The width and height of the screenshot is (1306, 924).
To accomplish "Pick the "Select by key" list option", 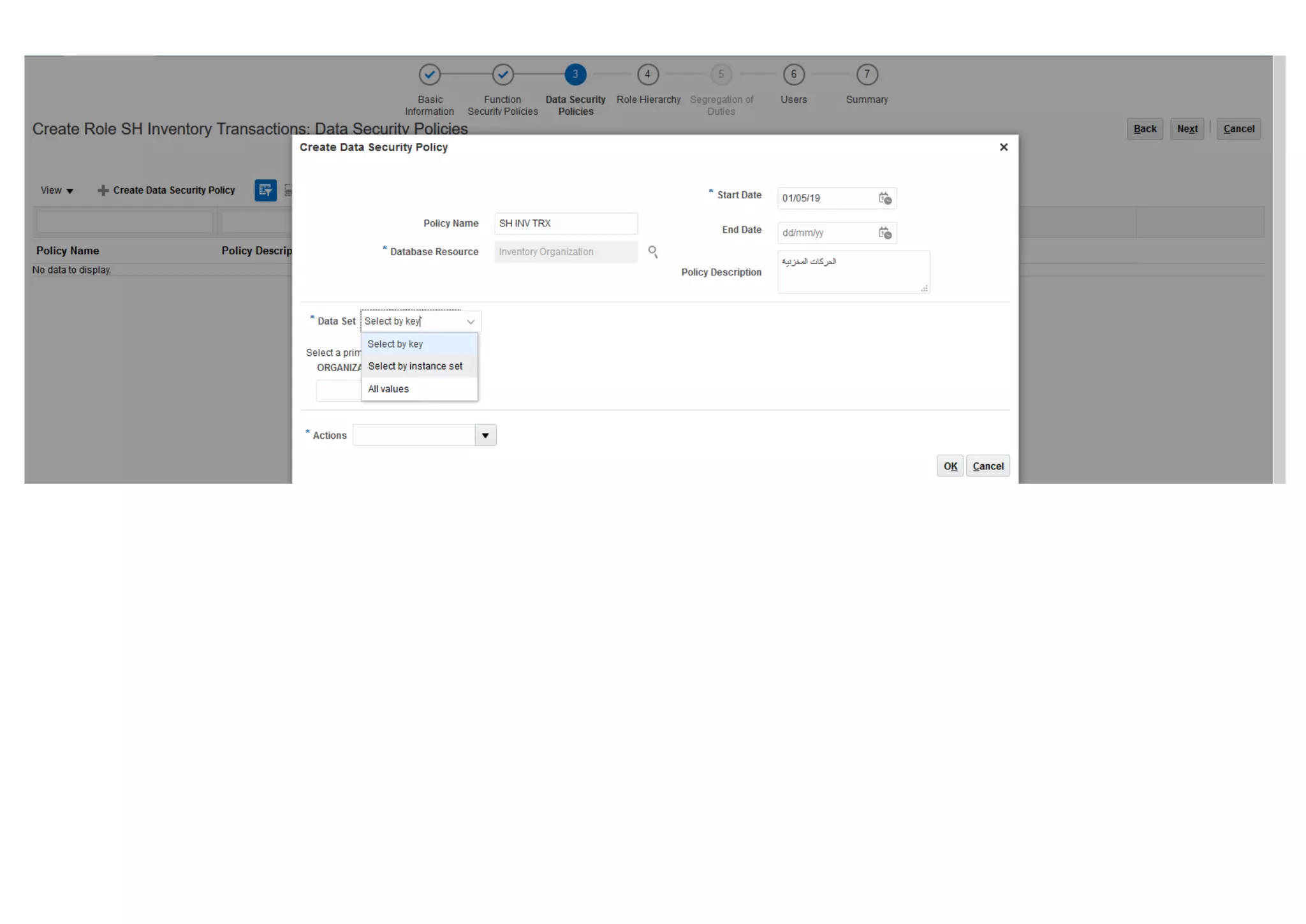I will point(395,344).
